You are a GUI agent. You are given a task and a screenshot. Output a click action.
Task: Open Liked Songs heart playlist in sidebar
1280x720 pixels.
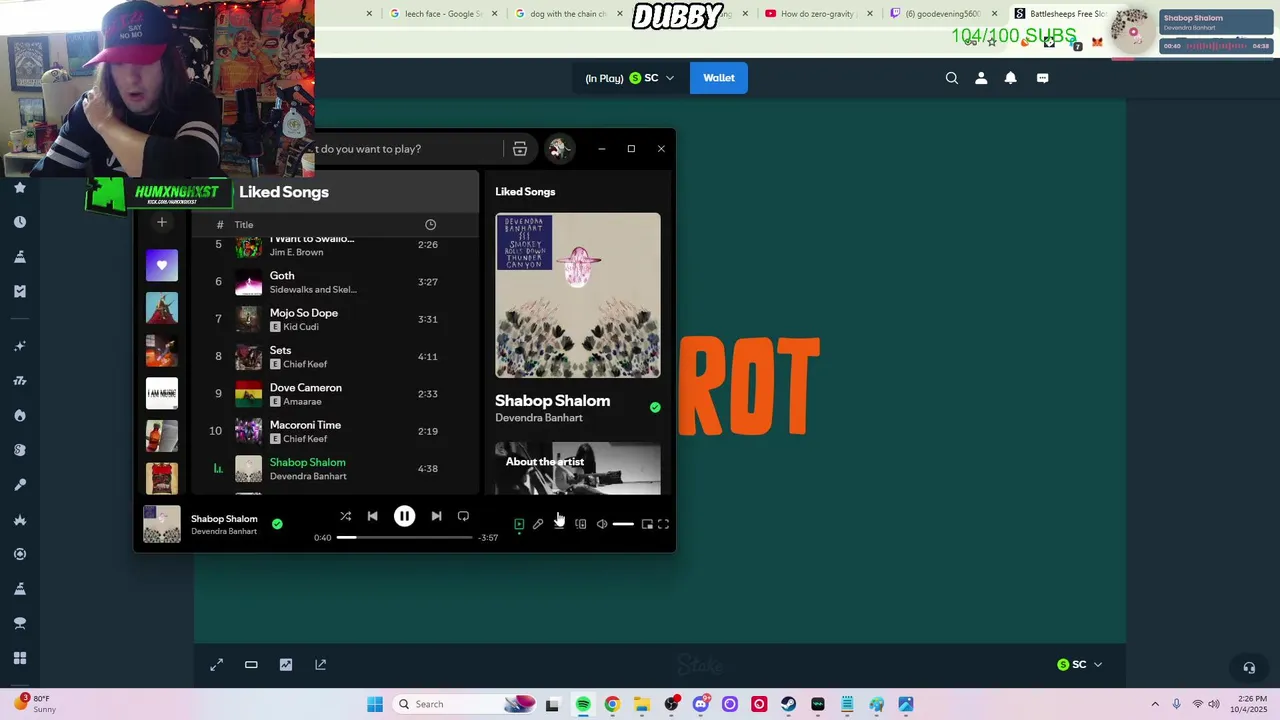[162, 266]
